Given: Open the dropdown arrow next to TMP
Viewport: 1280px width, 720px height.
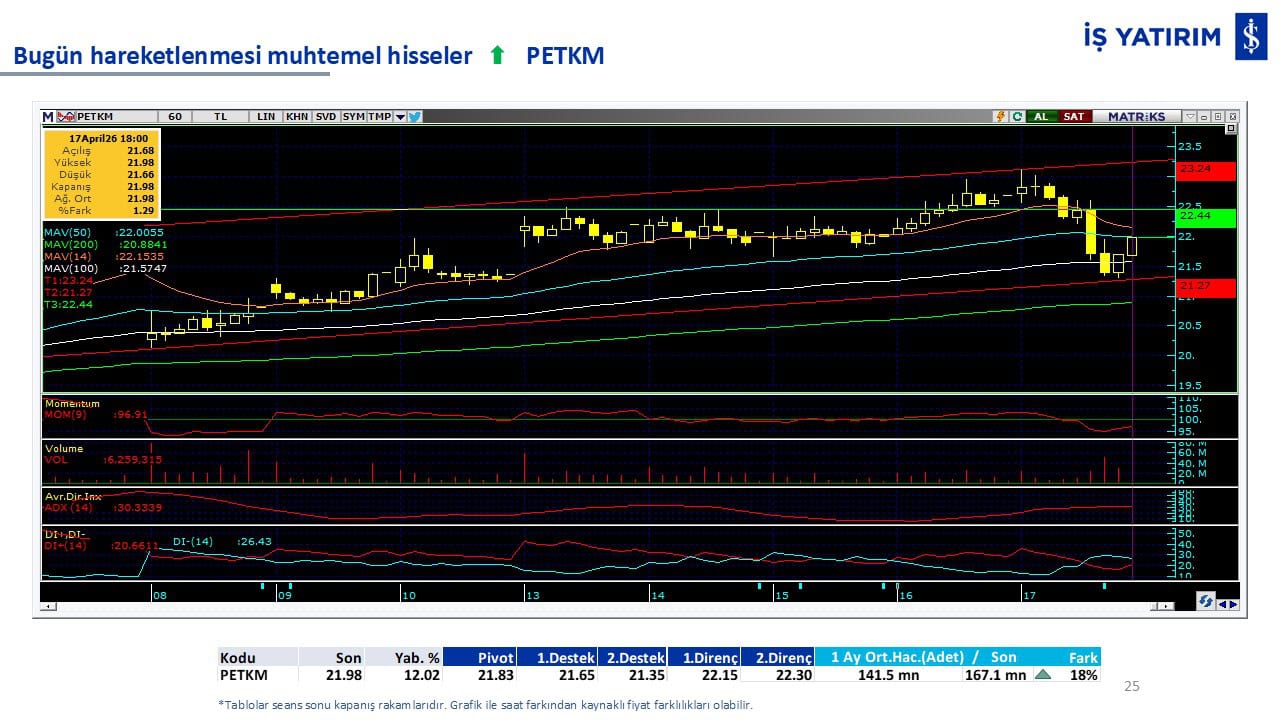Looking at the screenshot, I should coord(400,117).
